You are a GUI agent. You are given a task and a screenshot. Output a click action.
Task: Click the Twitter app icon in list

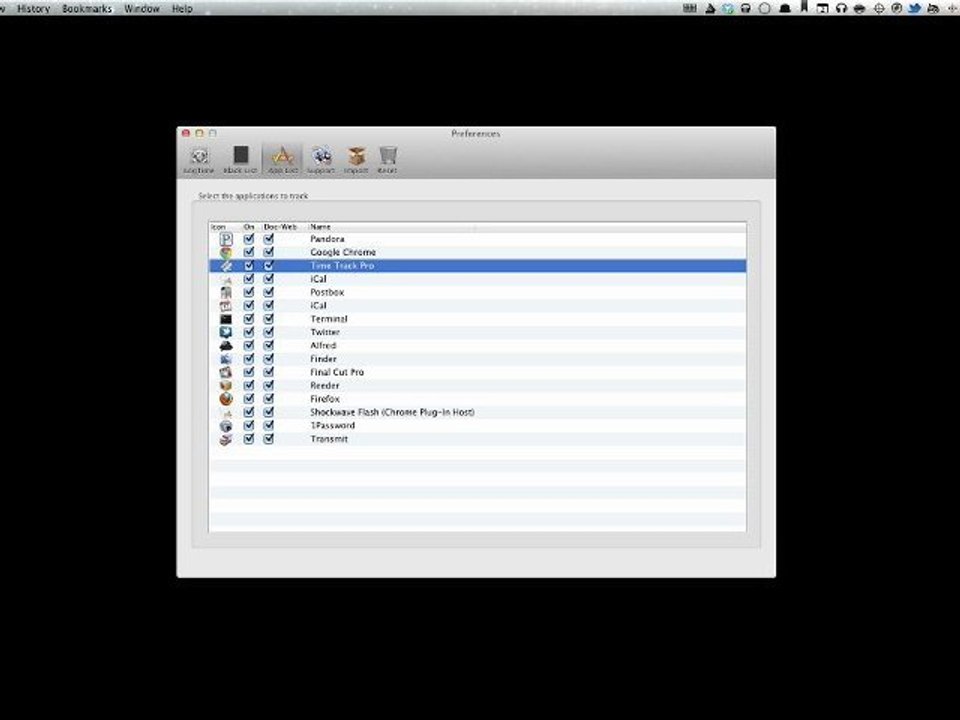coord(226,332)
